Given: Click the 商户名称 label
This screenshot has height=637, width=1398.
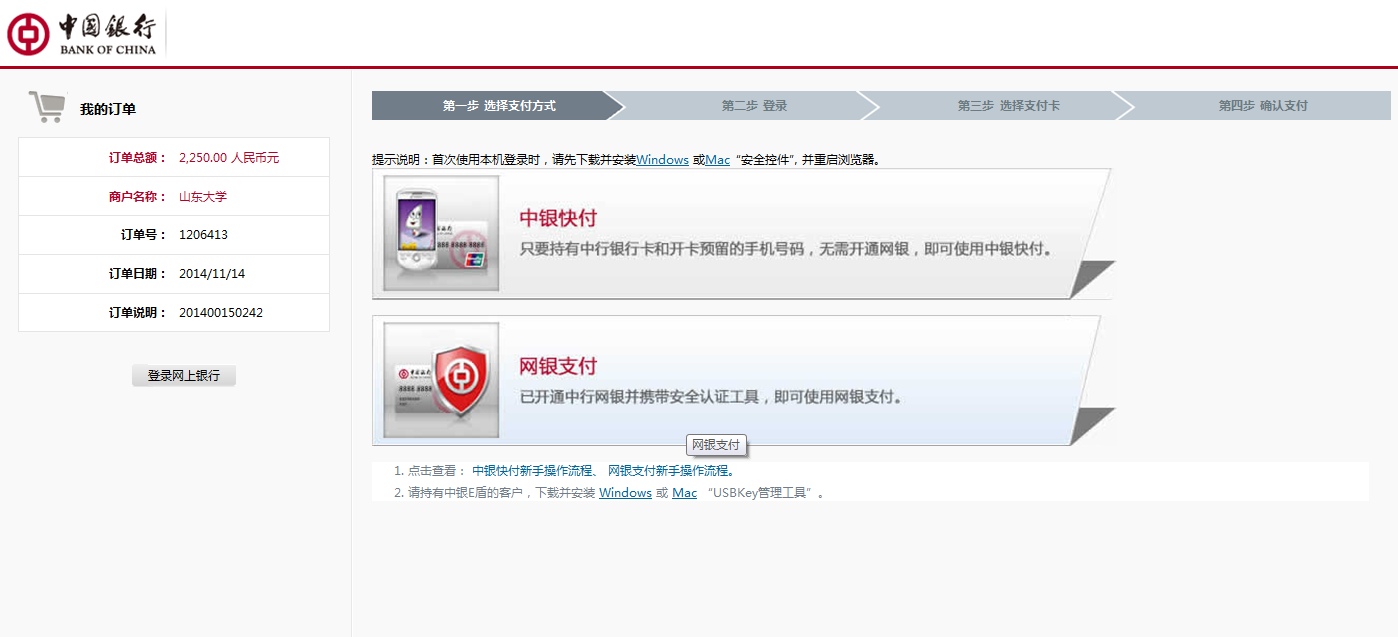Looking at the screenshot, I should coord(138,197).
